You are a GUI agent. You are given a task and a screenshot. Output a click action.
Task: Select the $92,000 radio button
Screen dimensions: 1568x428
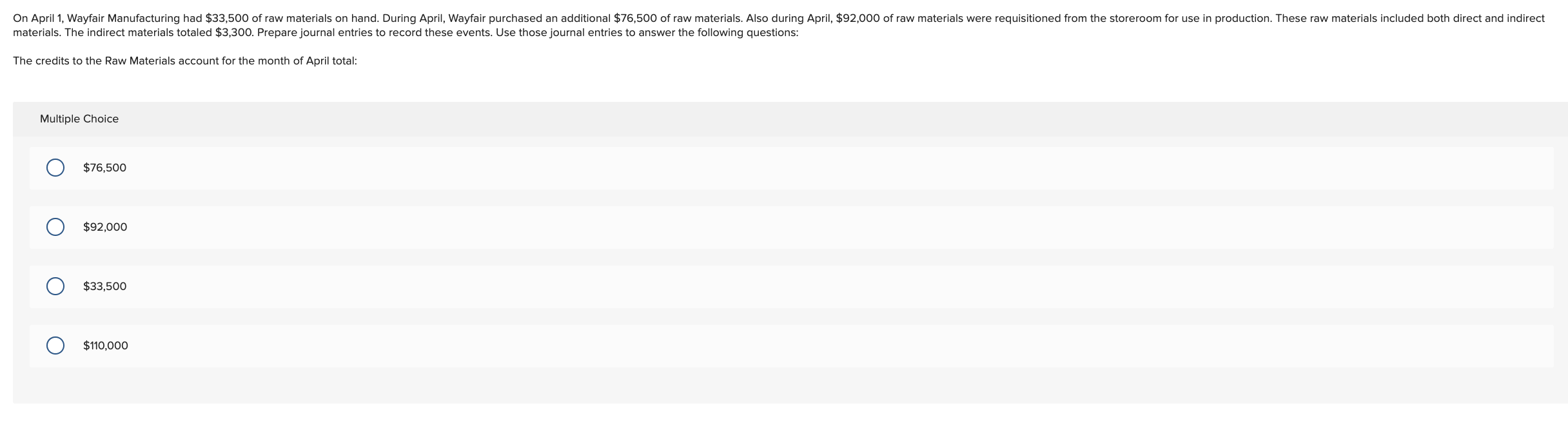56,227
